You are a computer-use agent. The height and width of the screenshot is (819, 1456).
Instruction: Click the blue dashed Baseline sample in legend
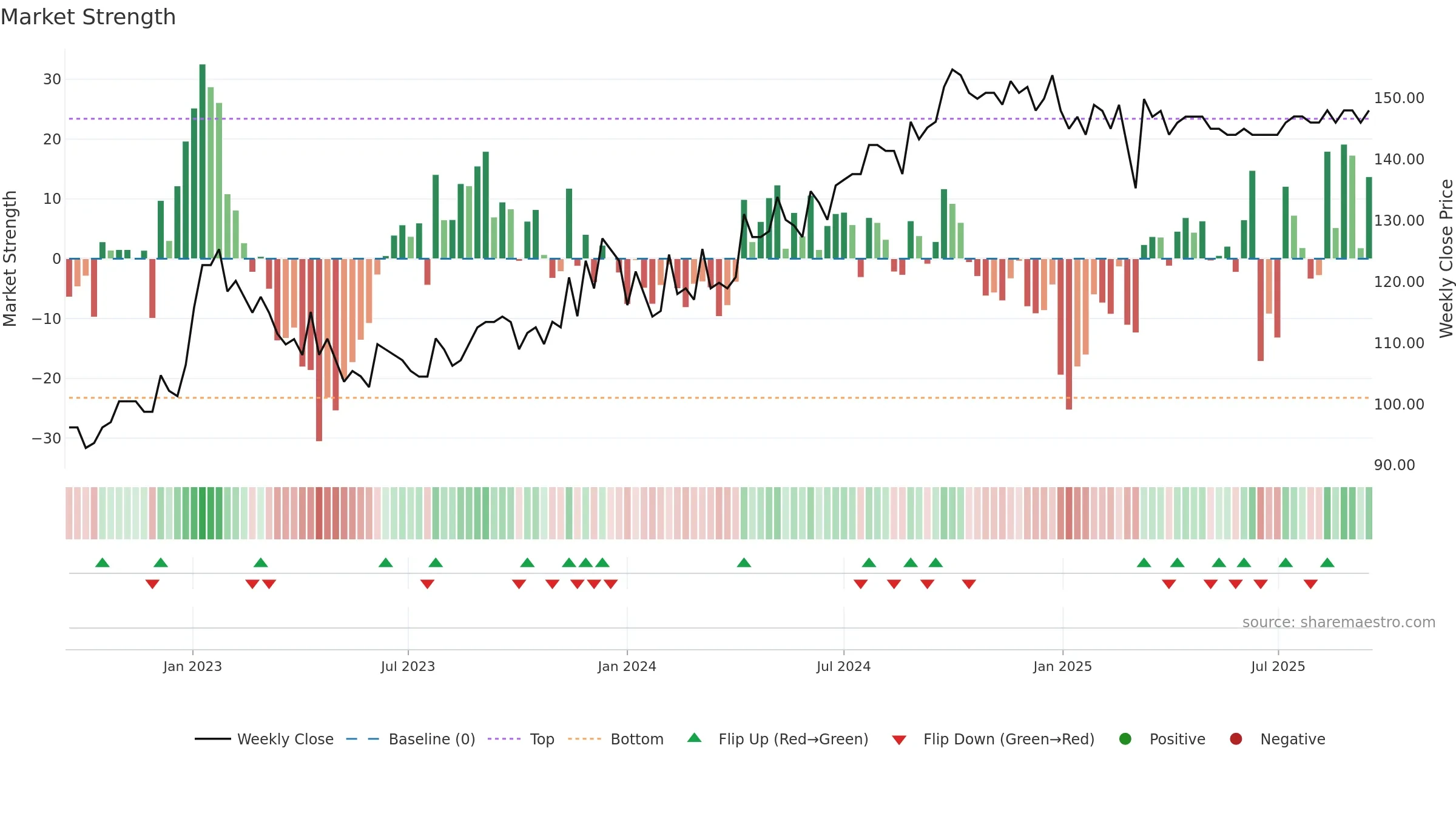pyautogui.click(x=362, y=739)
